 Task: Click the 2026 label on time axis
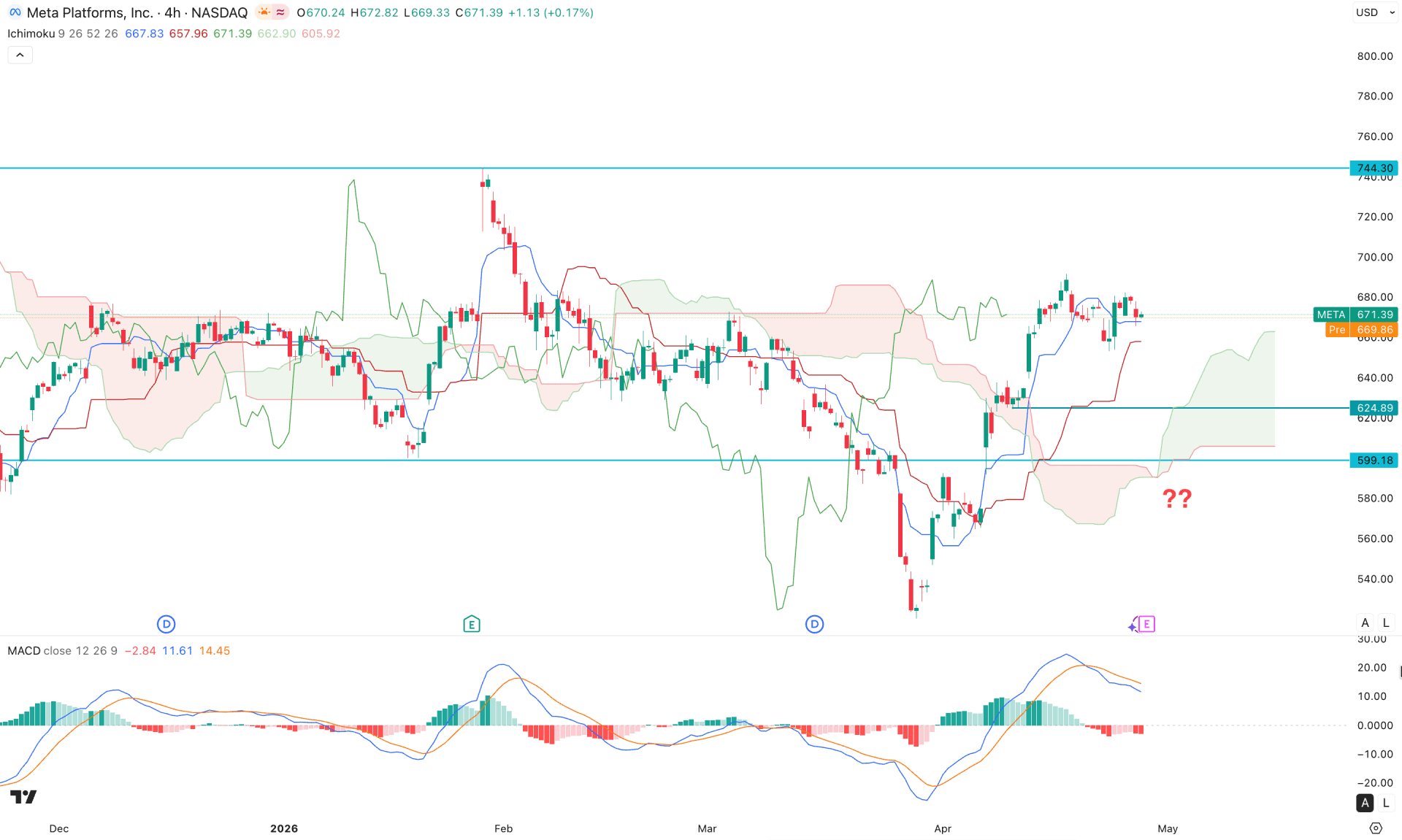click(x=284, y=828)
